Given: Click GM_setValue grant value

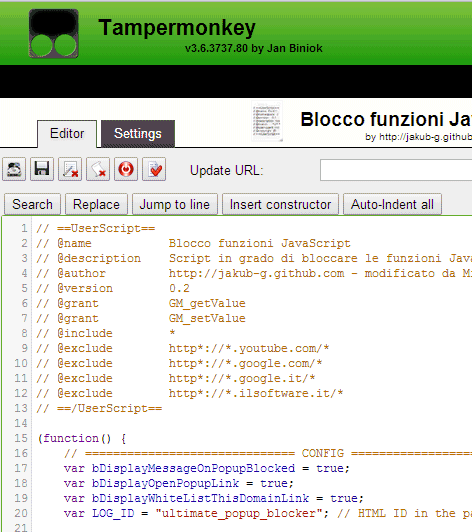Looking at the screenshot, I should pyautogui.click(x=207, y=318).
